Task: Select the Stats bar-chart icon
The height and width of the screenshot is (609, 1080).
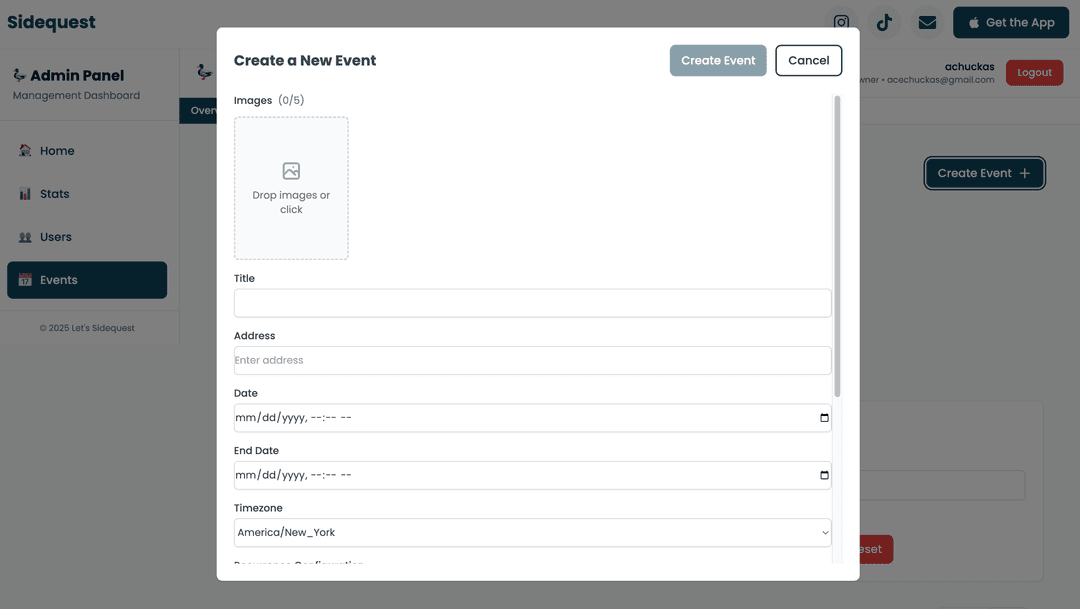Action: tap(23, 193)
